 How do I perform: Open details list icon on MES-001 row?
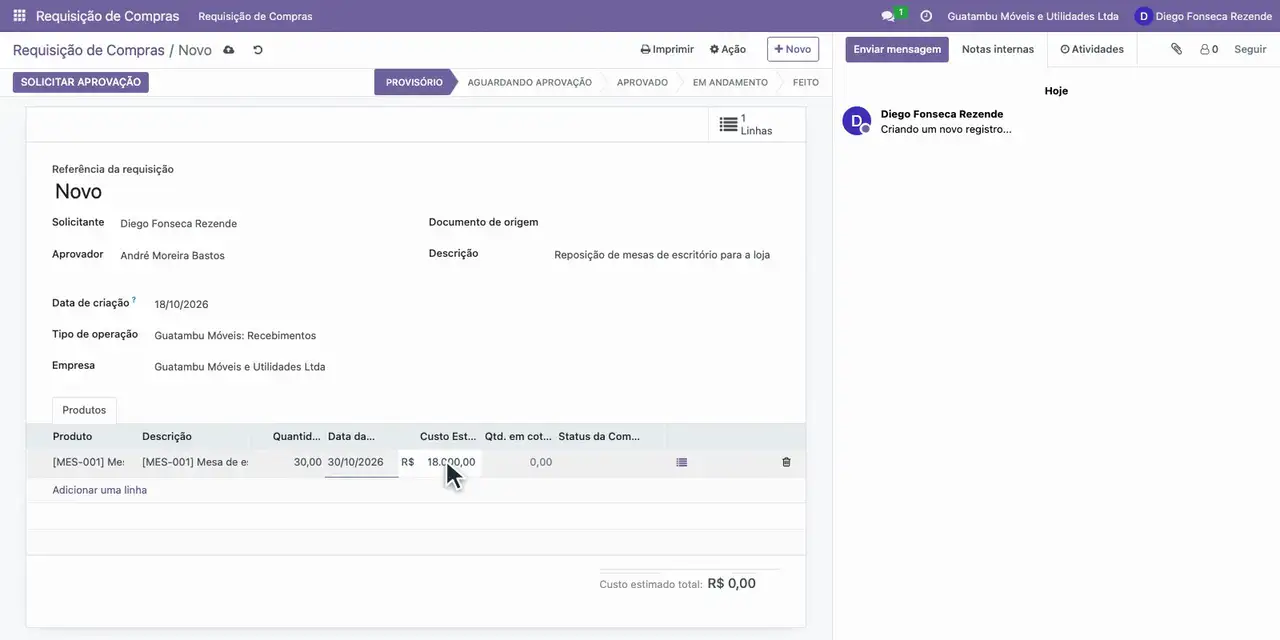click(682, 462)
